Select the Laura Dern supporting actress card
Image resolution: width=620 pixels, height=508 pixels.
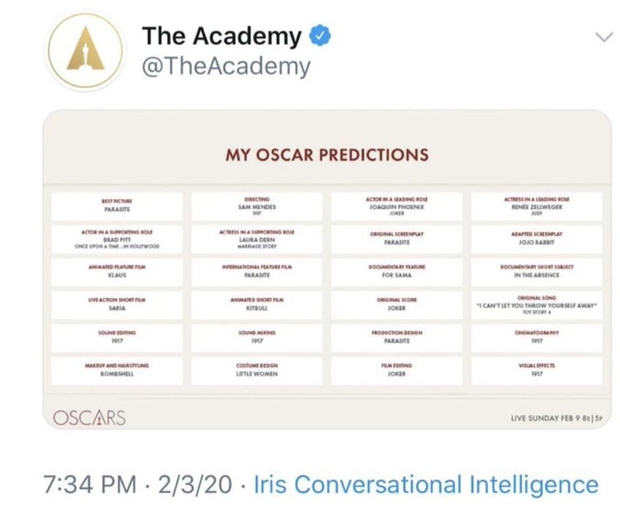click(257, 238)
